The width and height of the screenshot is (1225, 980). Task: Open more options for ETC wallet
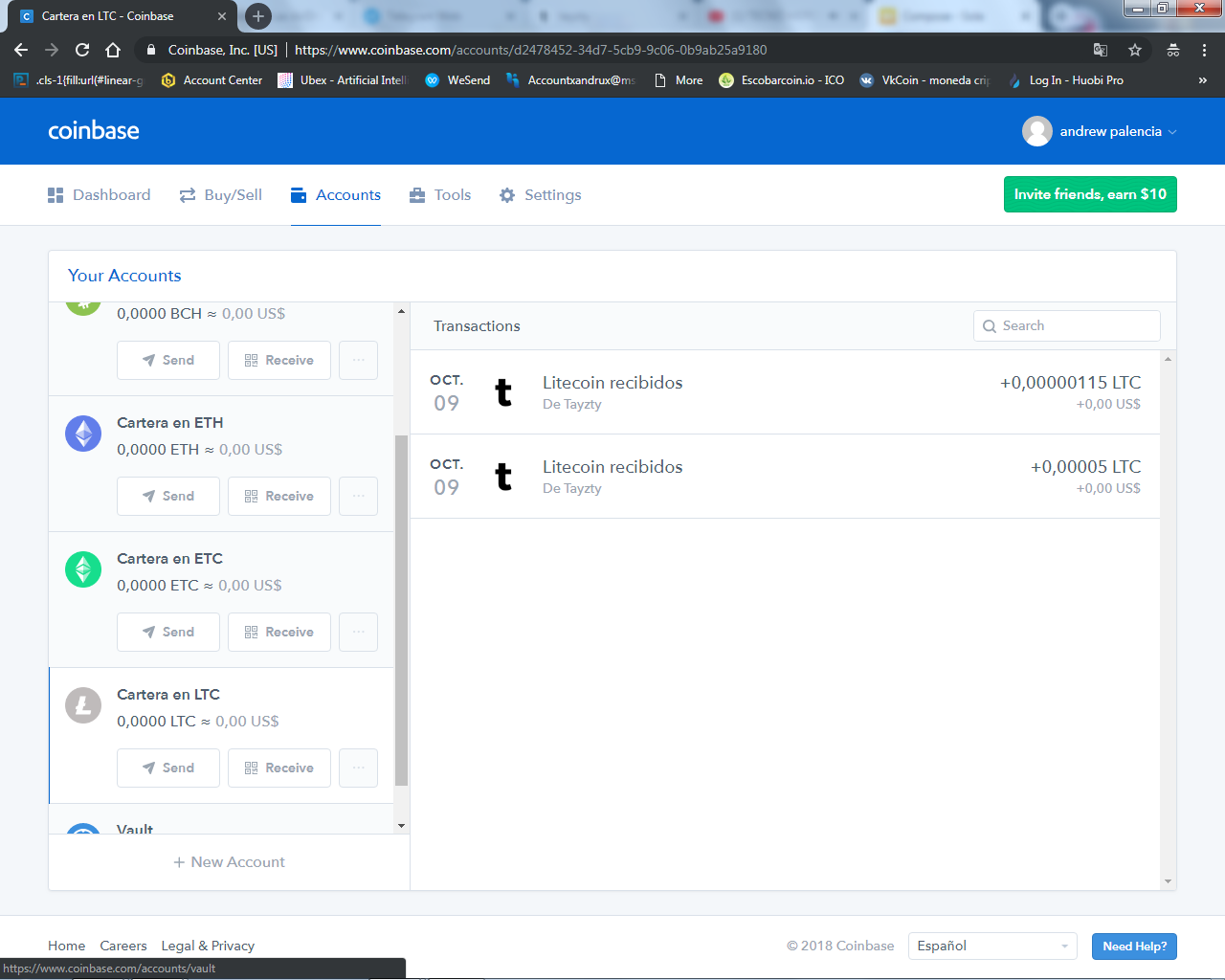pos(358,632)
